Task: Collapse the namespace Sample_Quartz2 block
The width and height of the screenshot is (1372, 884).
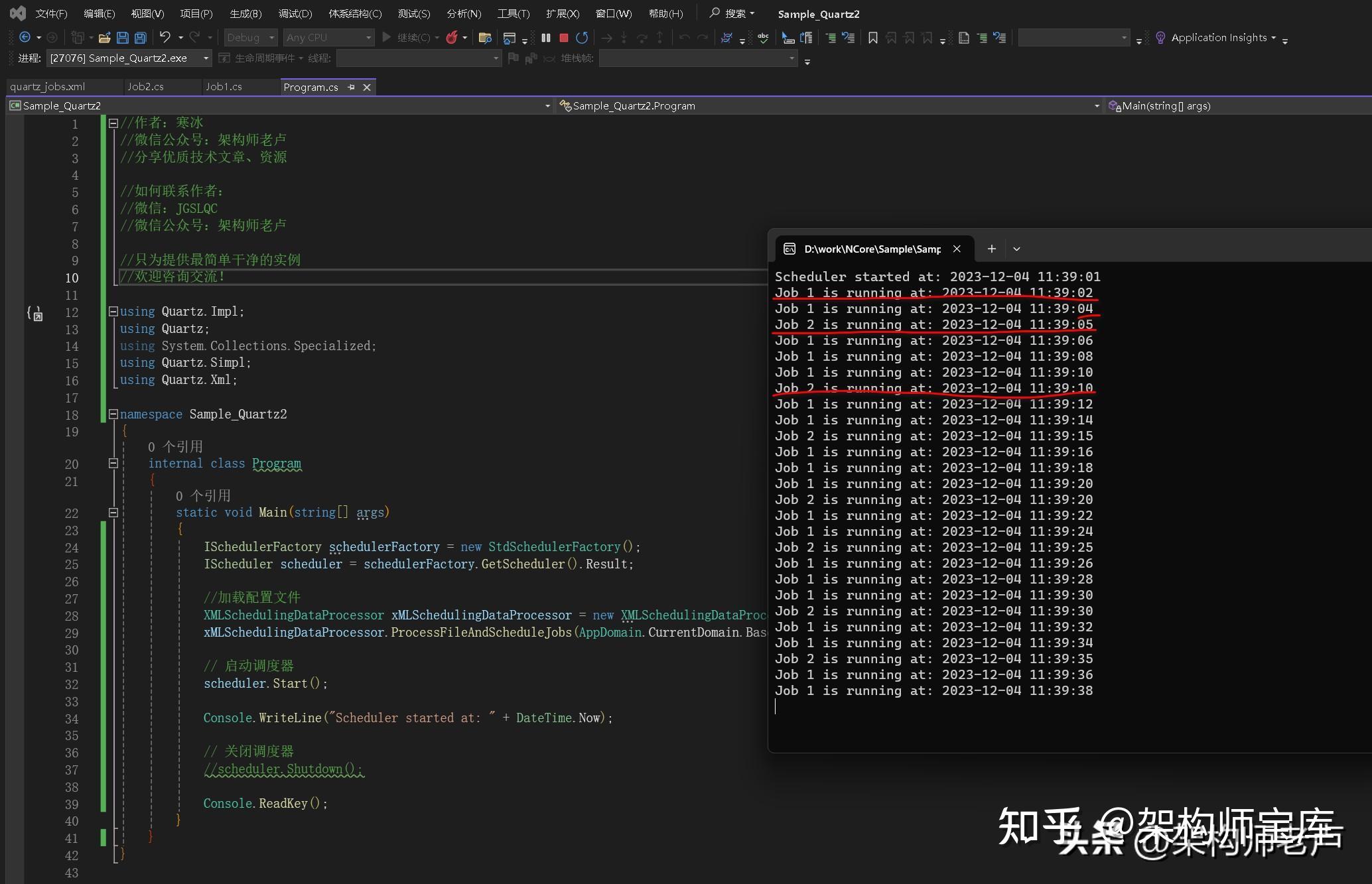Action: pyautogui.click(x=113, y=414)
